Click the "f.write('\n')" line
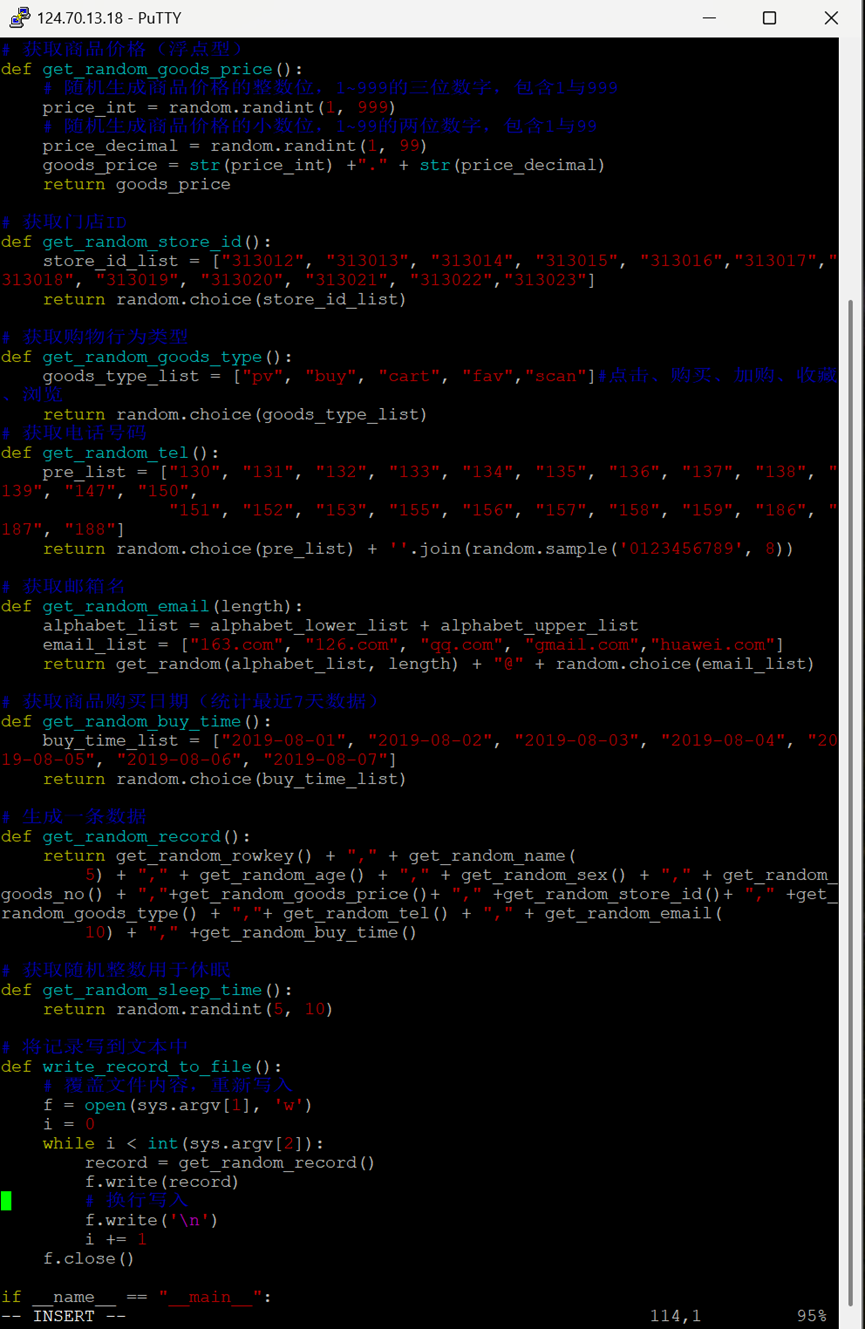865x1329 pixels. [x=152, y=1220]
